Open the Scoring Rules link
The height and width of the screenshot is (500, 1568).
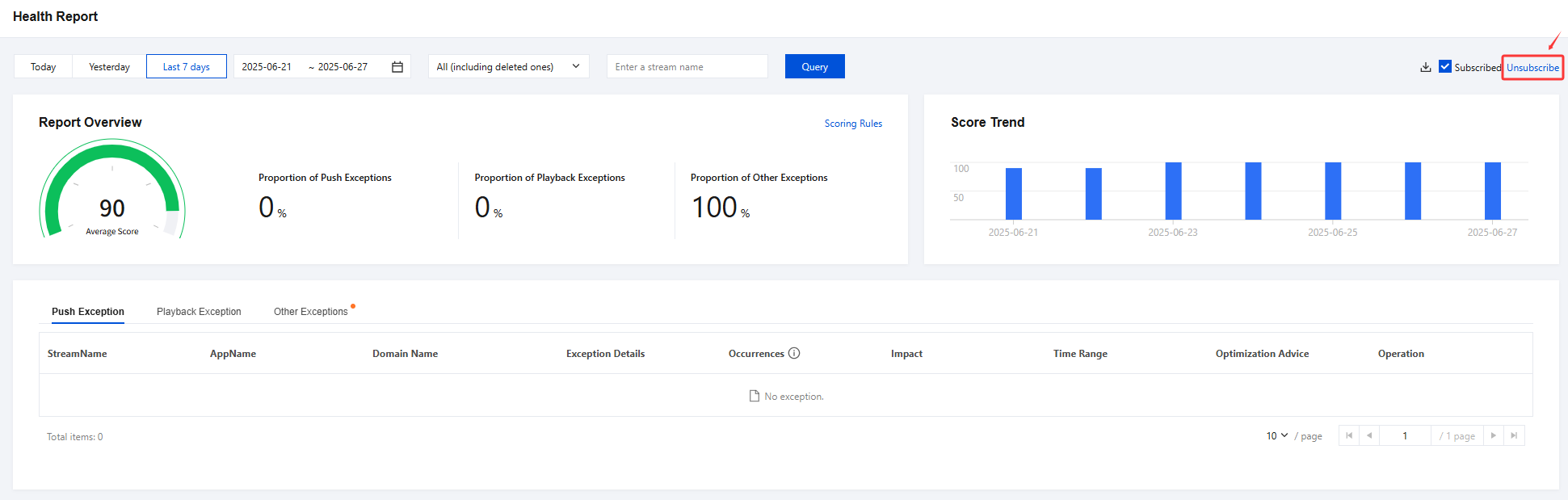pos(853,124)
